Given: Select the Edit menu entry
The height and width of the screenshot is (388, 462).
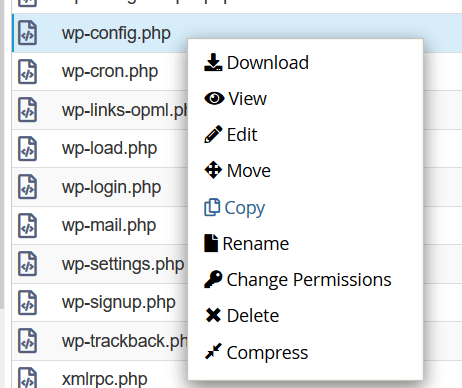Looking at the screenshot, I should (x=242, y=135).
